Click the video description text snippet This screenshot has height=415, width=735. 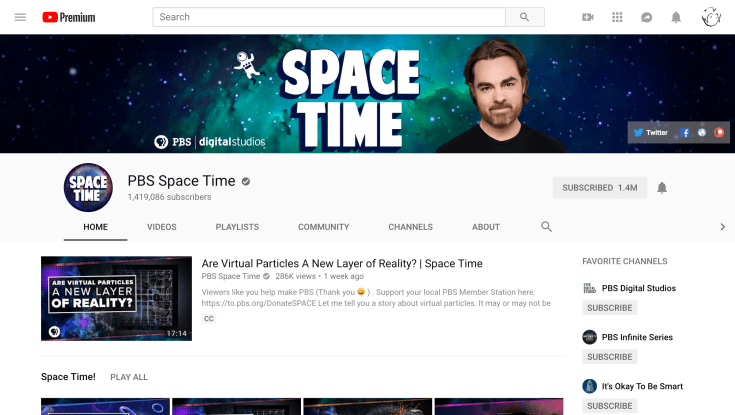(x=376, y=298)
